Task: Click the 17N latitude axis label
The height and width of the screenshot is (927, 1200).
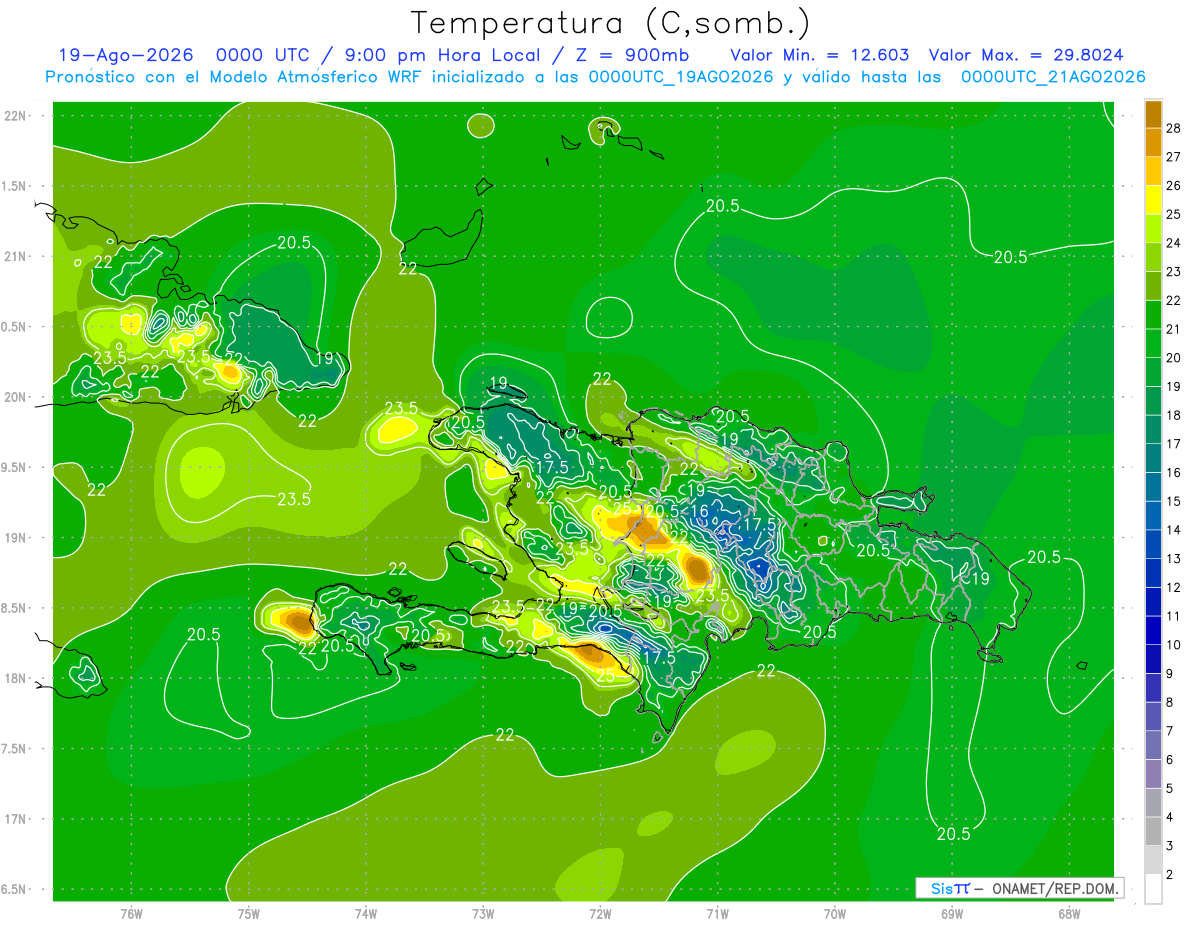Action: [x=15, y=819]
